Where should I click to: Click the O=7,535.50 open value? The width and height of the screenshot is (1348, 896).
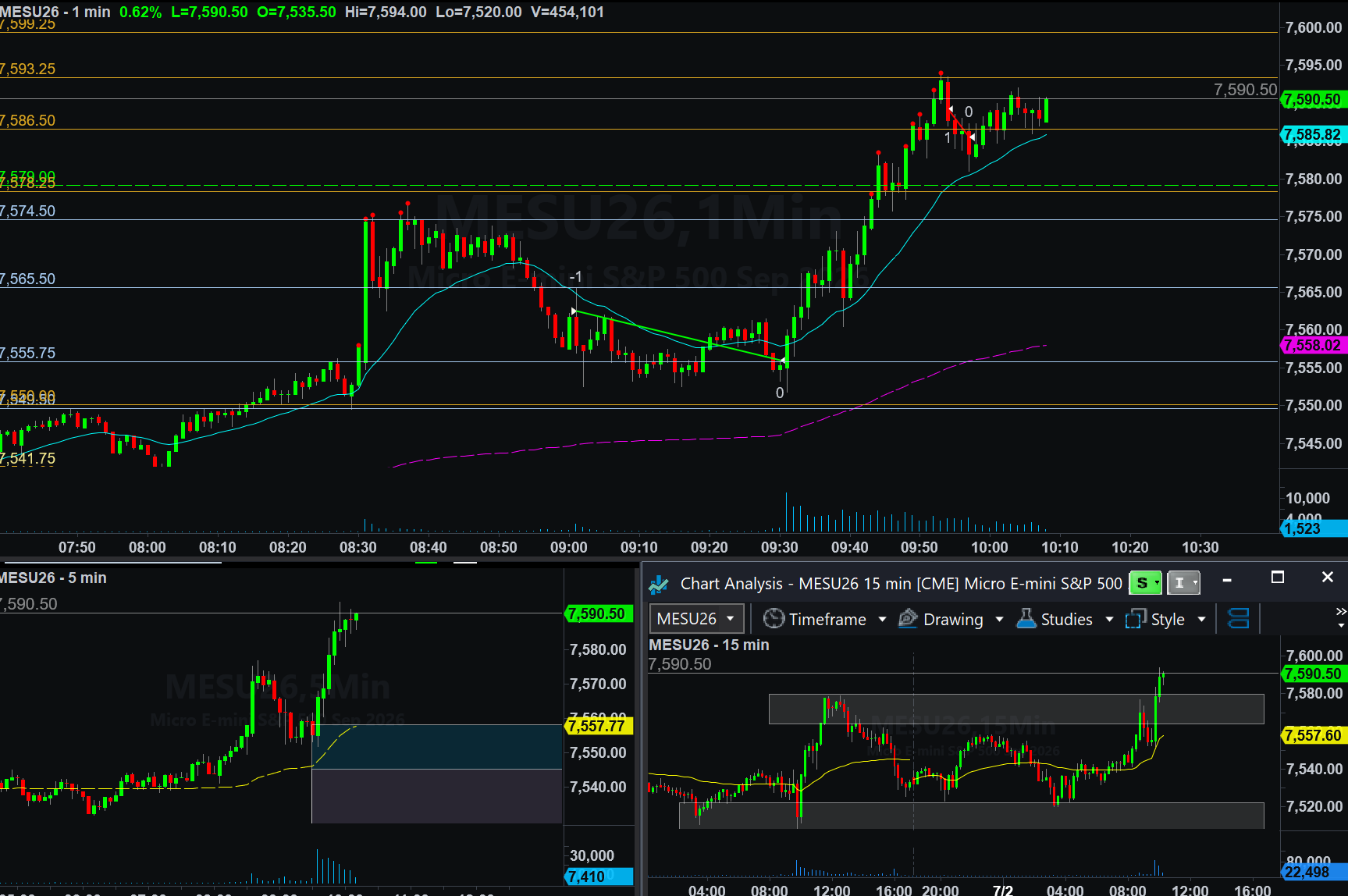click(297, 12)
